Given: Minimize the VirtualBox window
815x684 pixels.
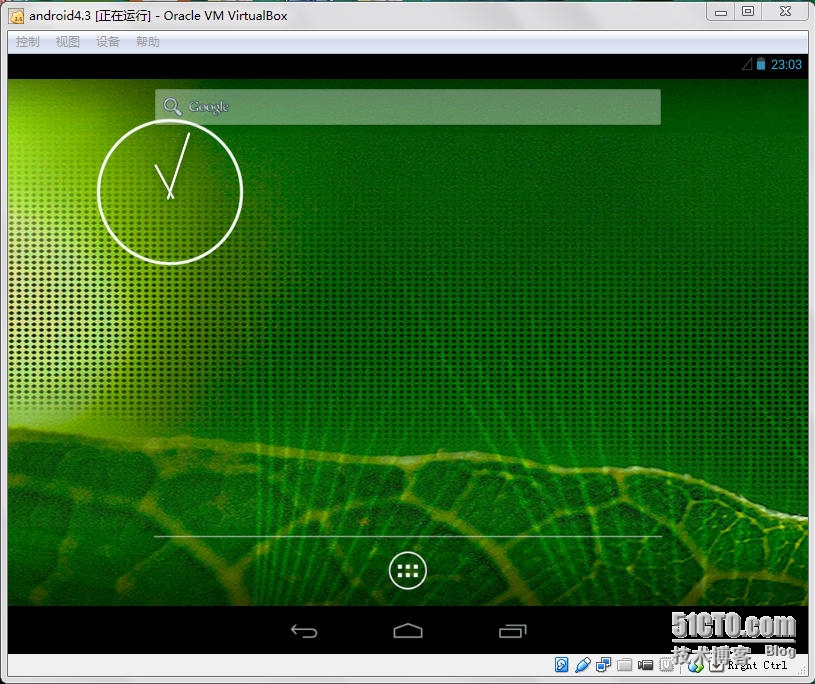Looking at the screenshot, I should [721, 12].
